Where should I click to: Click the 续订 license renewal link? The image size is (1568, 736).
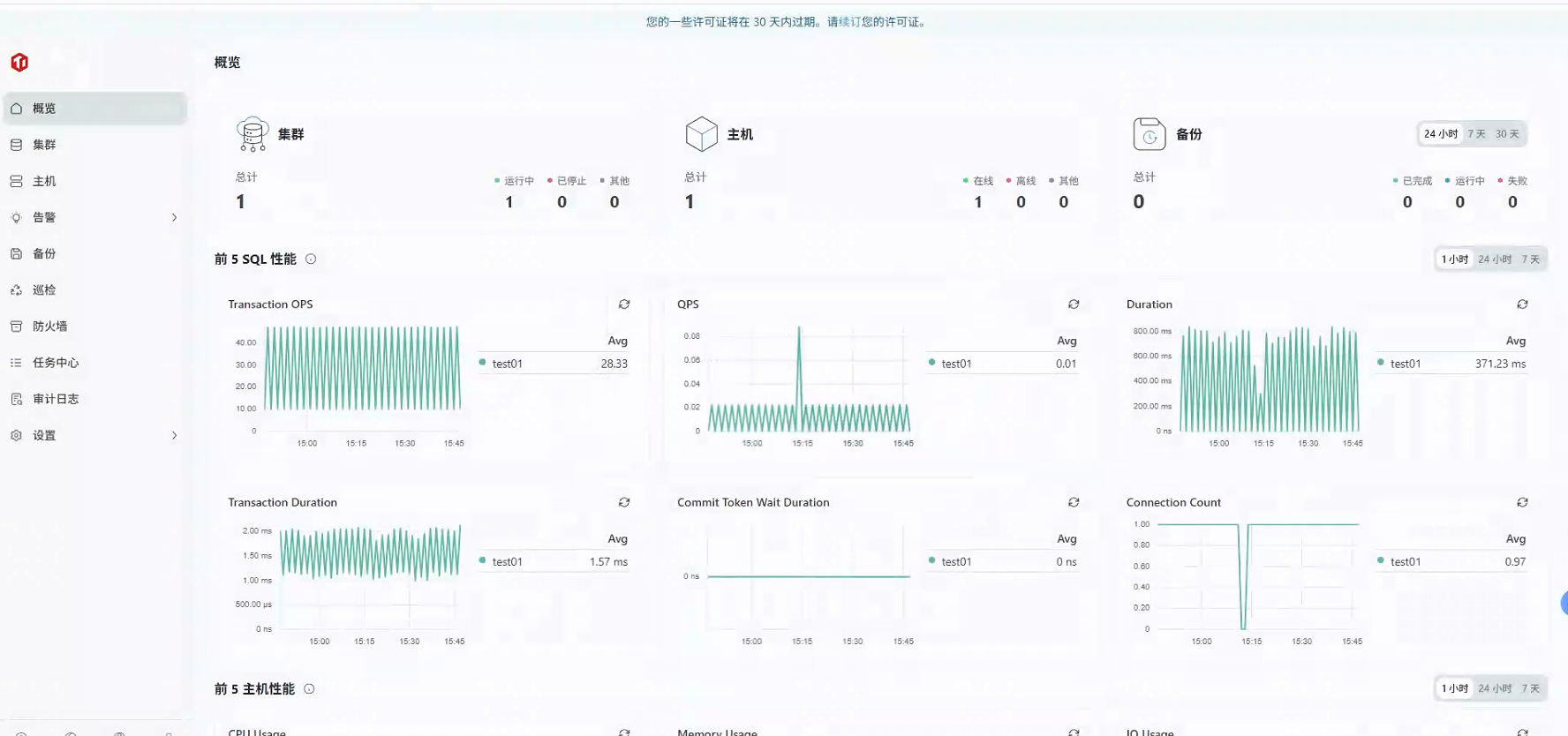coord(849,22)
